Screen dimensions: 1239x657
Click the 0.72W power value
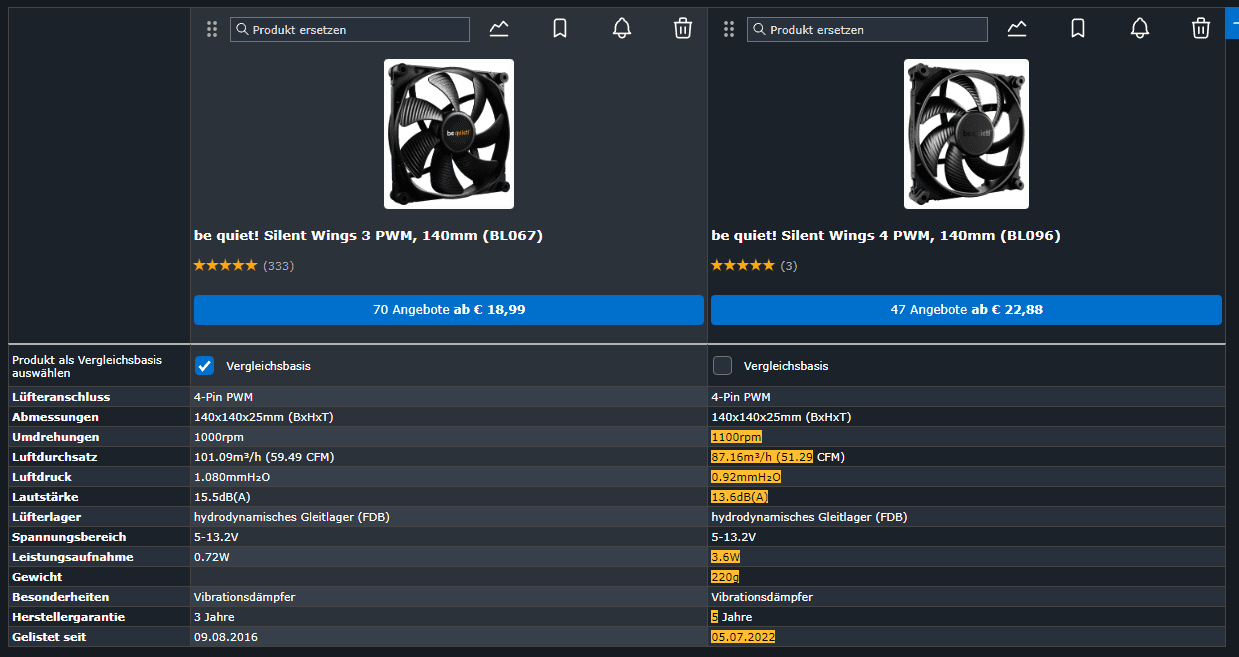[x=212, y=557]
